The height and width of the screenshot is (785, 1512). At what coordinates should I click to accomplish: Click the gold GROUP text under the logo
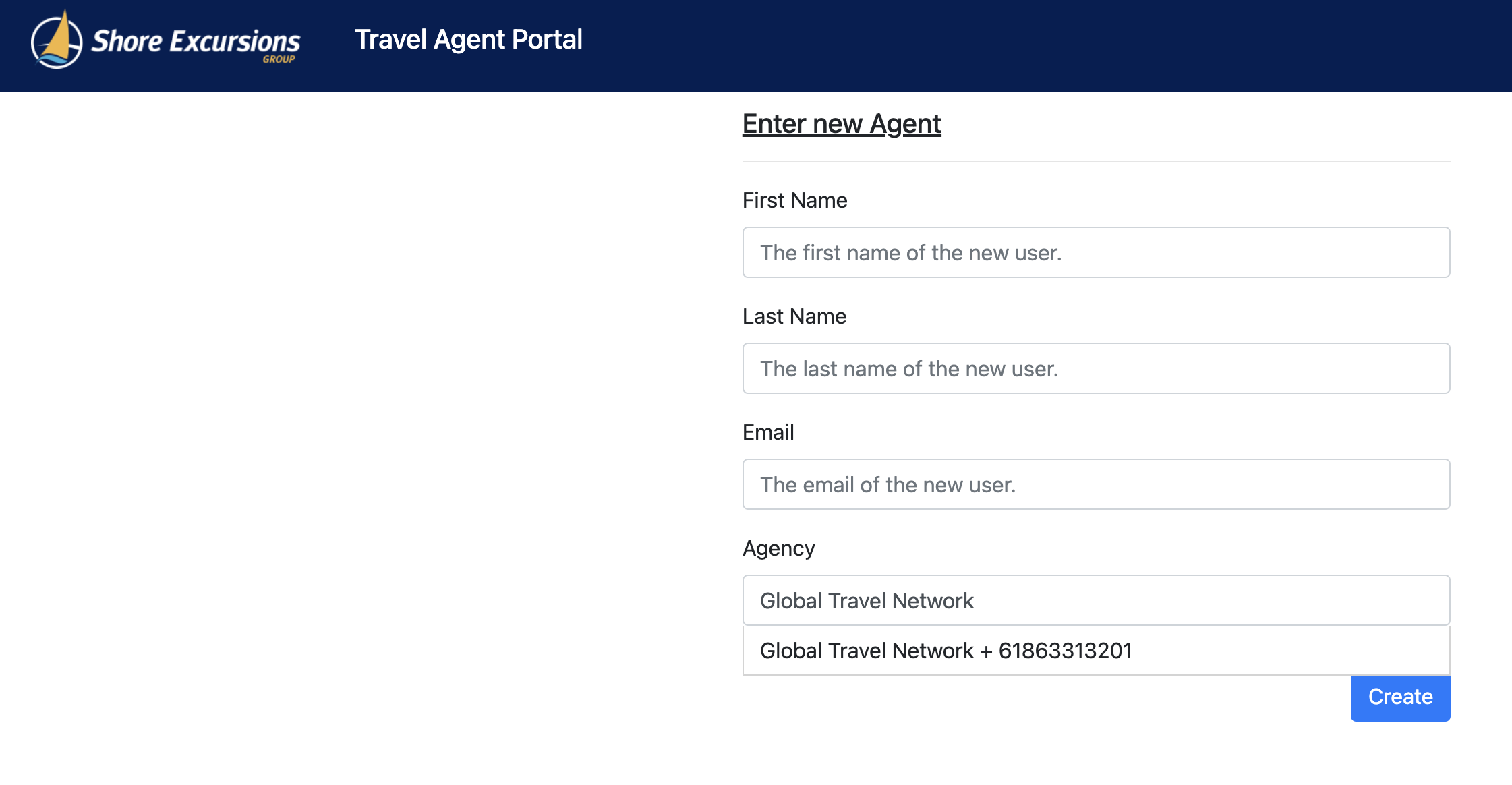tap(279, 59)
